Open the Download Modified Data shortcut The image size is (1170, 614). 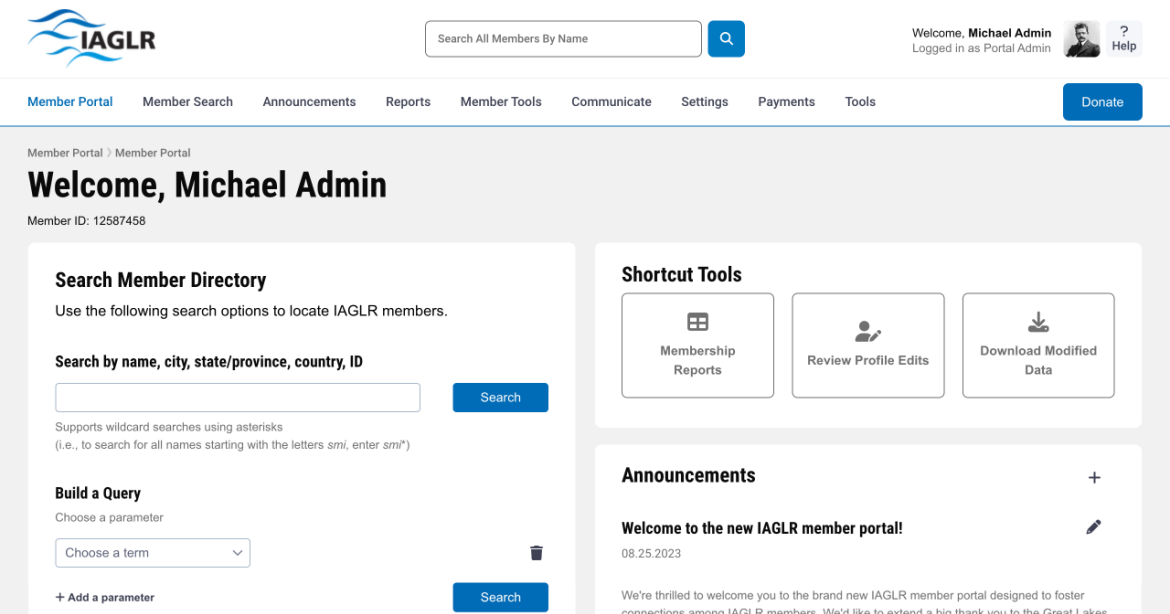(1038, 345)
